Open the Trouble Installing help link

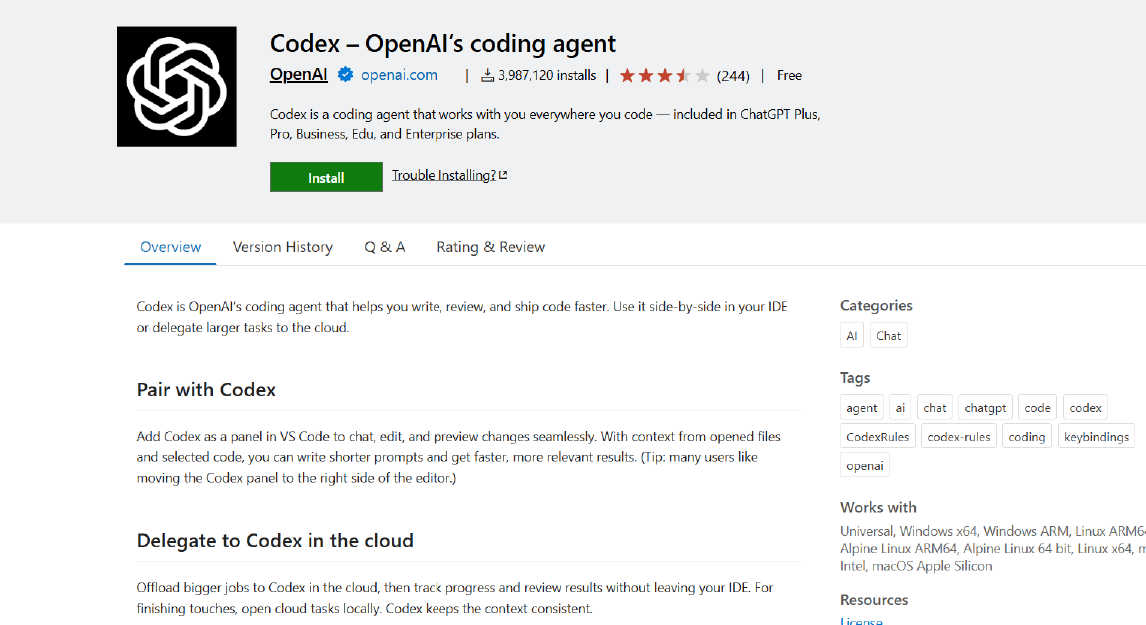point(443,174)
